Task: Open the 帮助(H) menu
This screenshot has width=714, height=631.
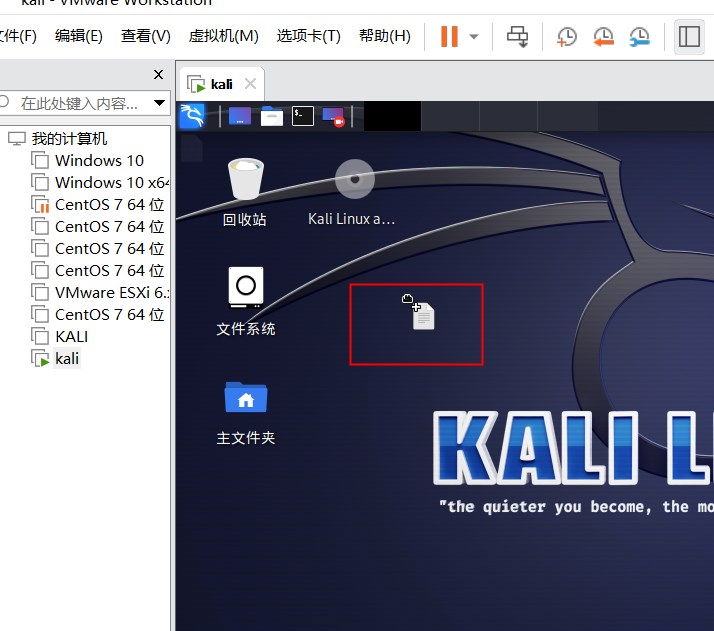Action: [385, 36]
